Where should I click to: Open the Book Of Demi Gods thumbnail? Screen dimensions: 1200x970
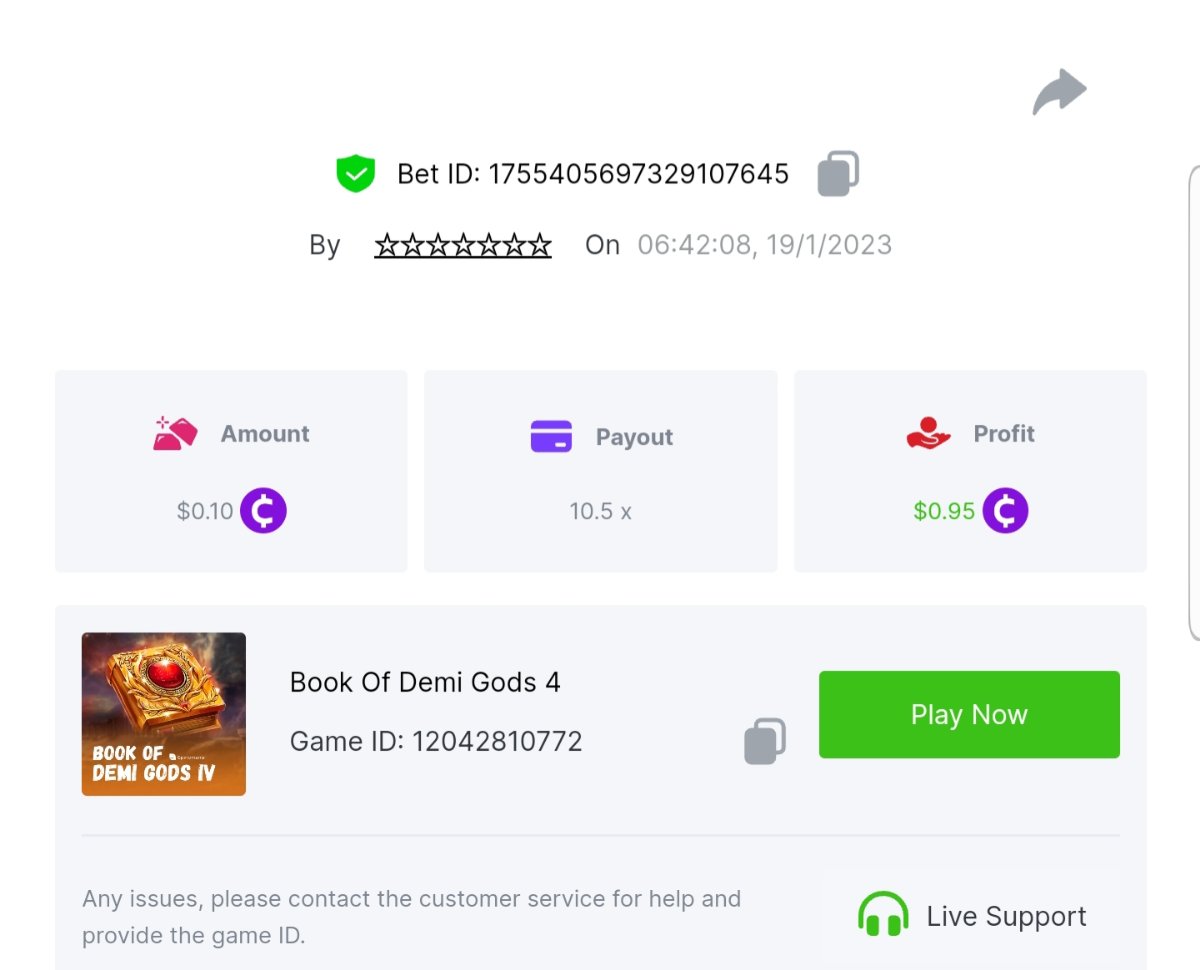pos(164,714)
